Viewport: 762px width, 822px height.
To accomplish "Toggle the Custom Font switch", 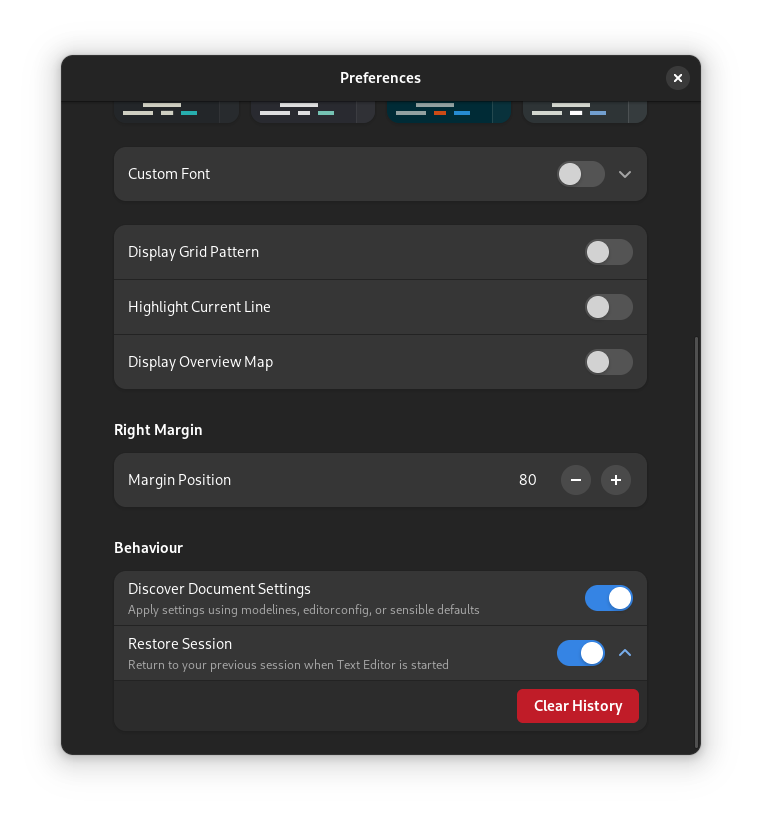I will [581, 174].
